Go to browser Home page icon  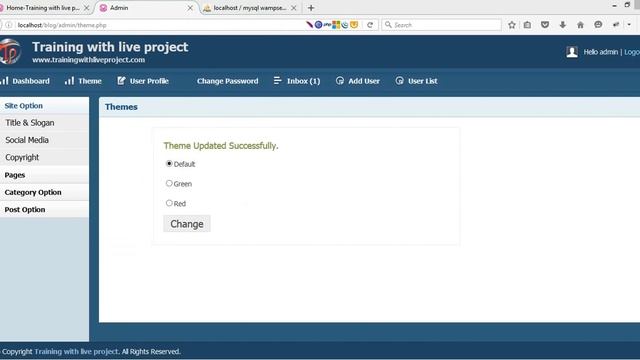coord(580,25)
